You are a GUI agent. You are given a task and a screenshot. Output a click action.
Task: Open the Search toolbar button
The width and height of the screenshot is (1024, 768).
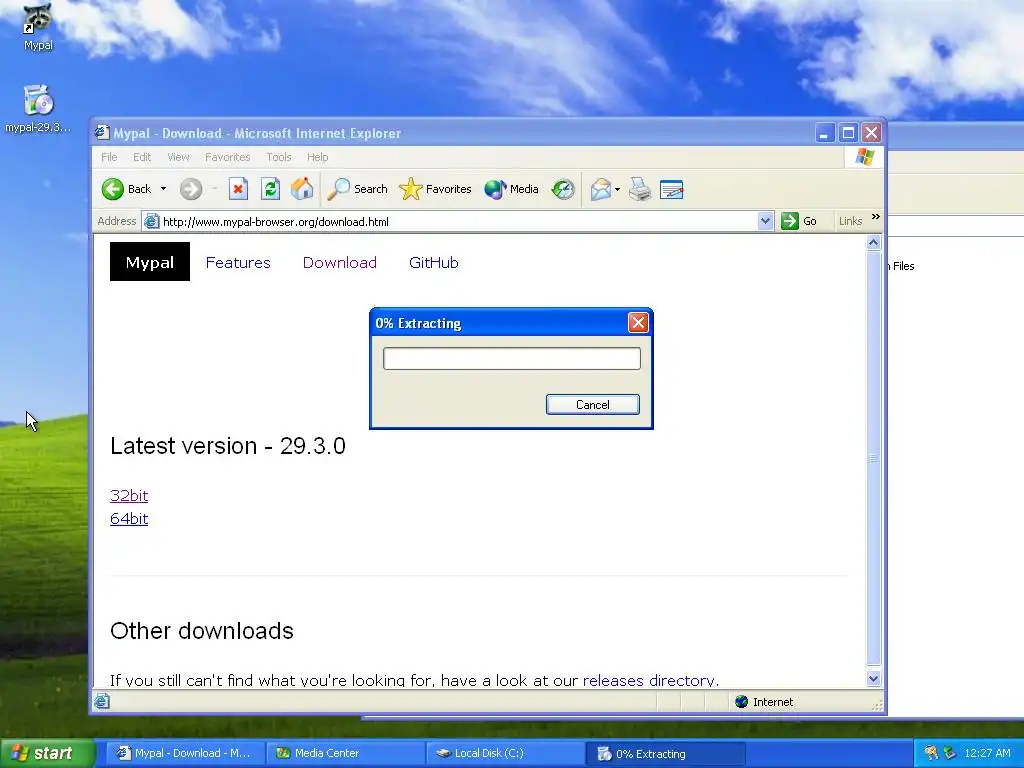click(x=357, y=189)
